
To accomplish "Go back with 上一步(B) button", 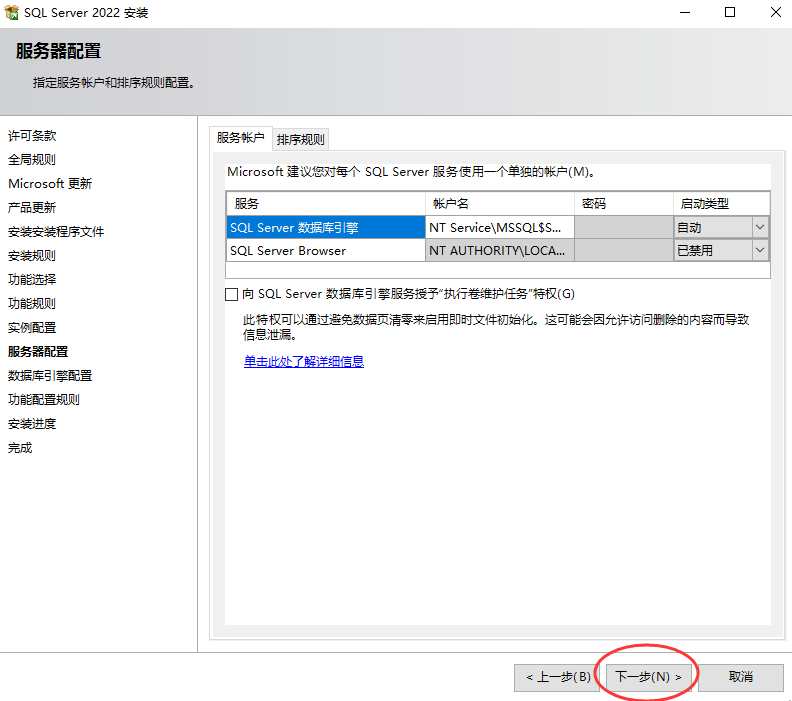I will coord(557,677).
